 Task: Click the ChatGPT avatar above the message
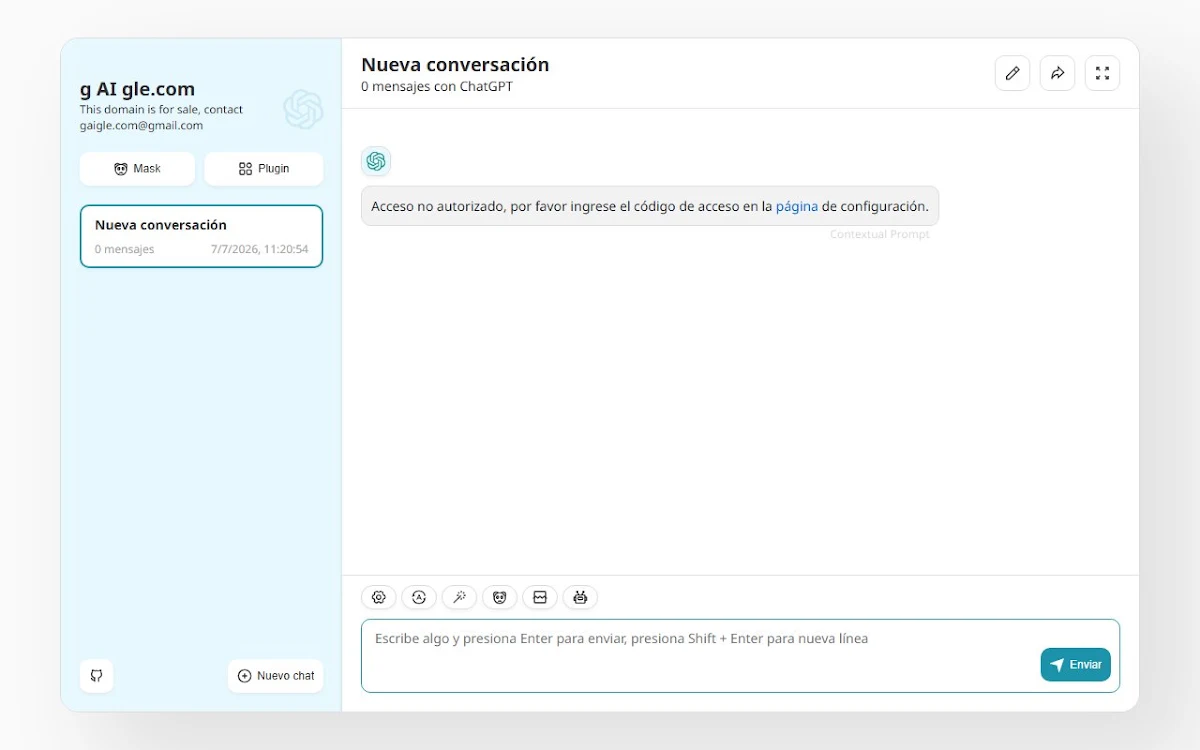pyautogui.click(x=376, y=161)
